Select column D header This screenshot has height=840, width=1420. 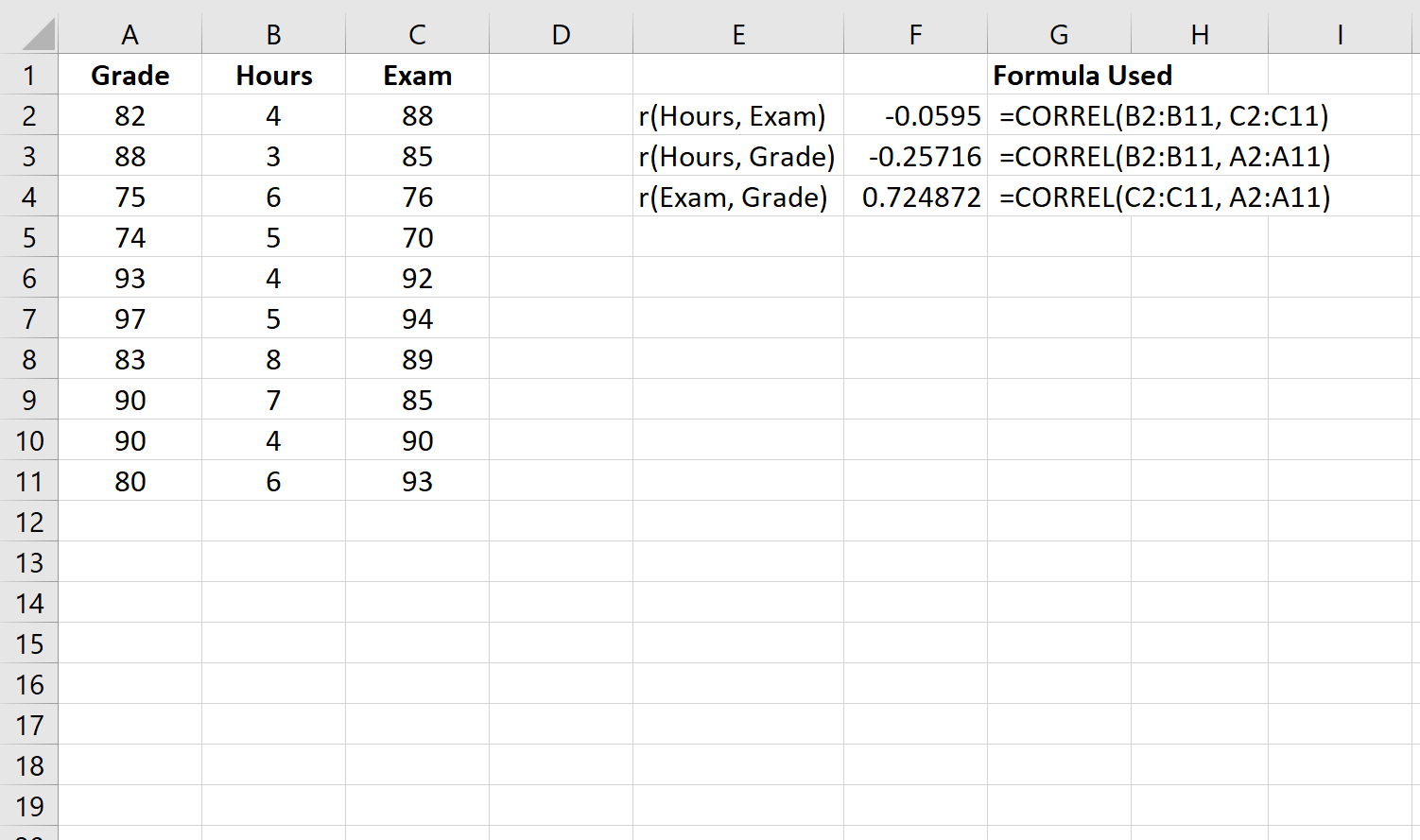coord(561,34)
